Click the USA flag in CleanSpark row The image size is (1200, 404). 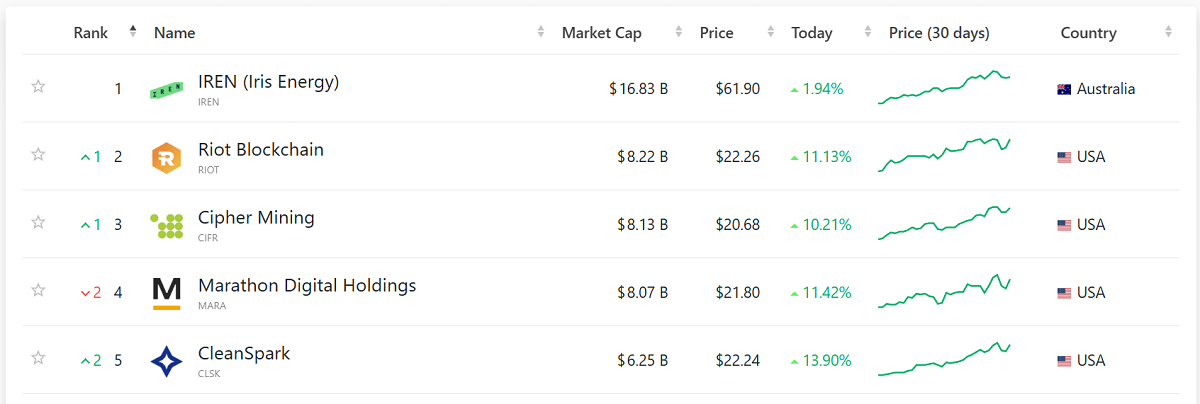pyautogui.click(x=1064, y=361)
